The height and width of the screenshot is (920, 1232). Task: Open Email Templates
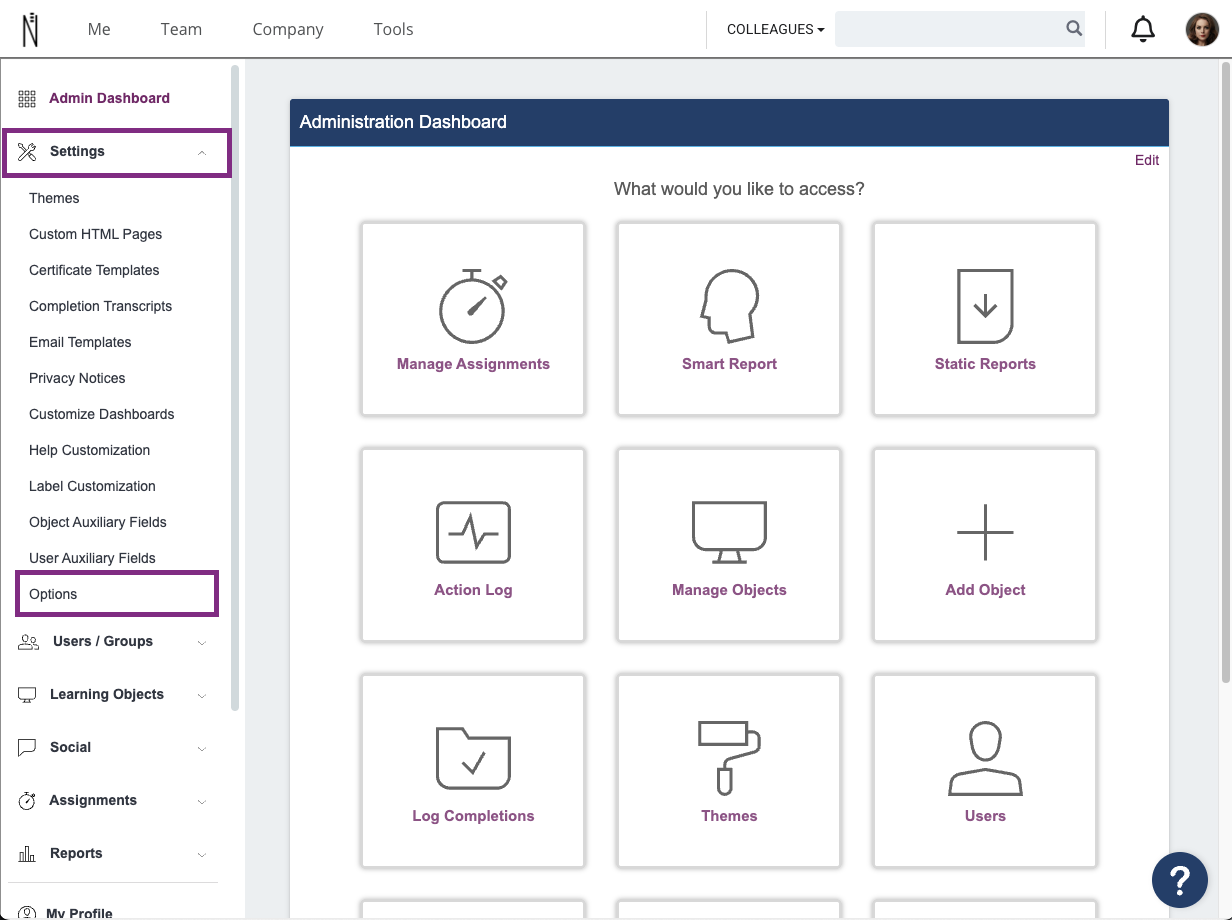point(80,342)
